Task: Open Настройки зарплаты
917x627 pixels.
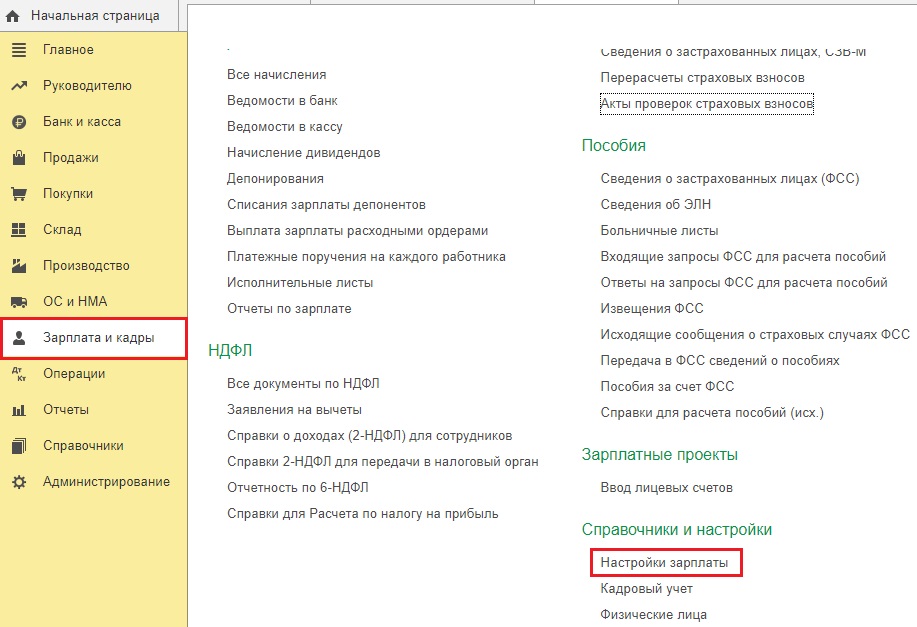Action: [x=664, y=563]
